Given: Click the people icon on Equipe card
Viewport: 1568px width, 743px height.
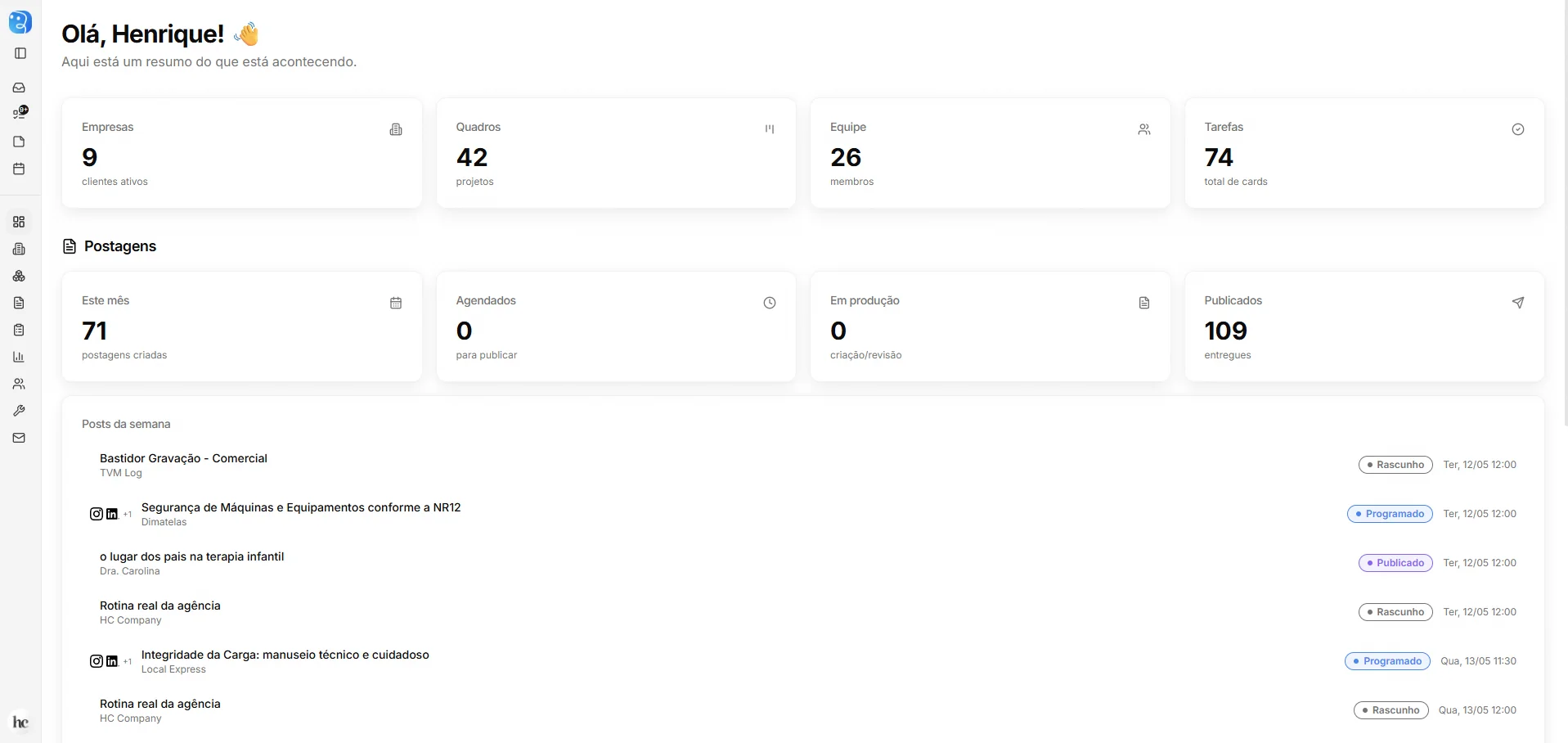Looking at the screenshot, I should tap(1144, 129).
